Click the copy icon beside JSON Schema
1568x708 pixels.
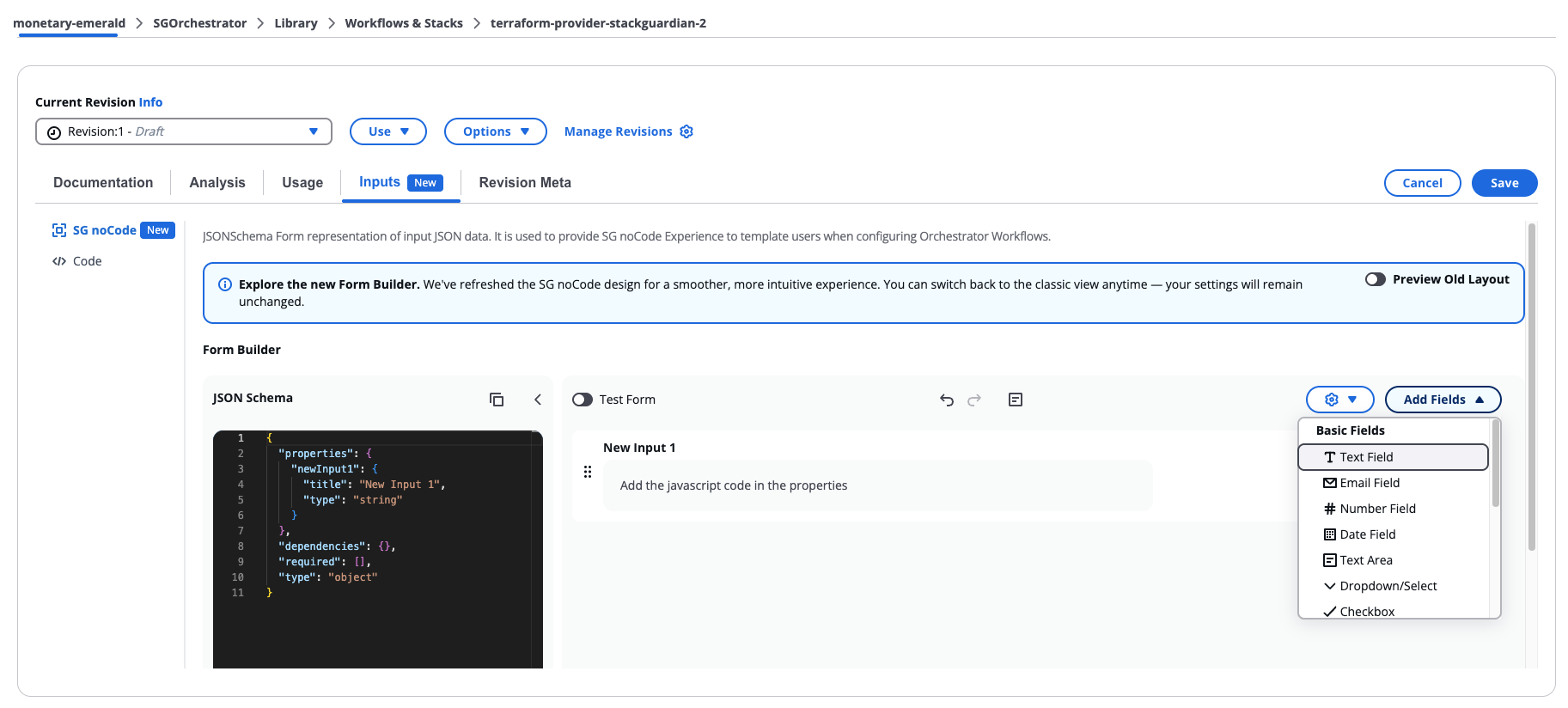click(497, 399)
